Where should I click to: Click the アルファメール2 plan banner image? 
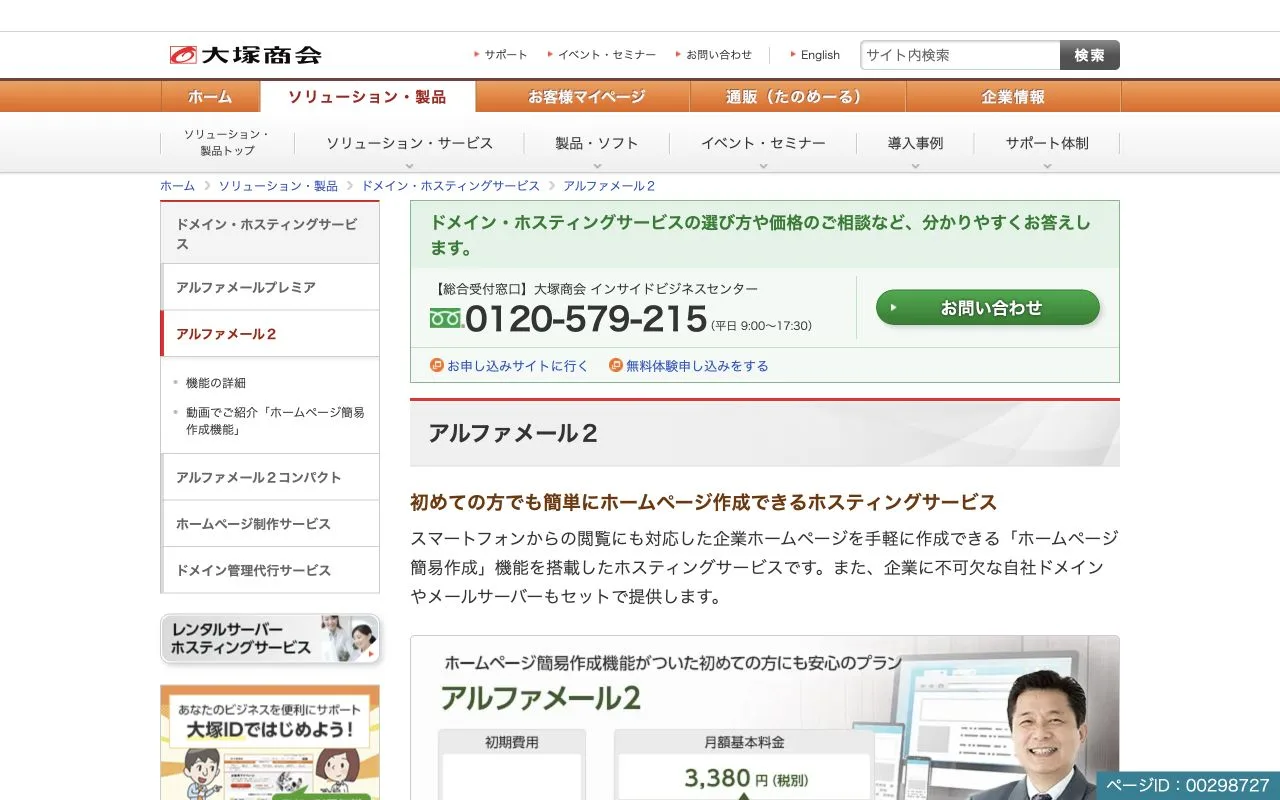765,718
